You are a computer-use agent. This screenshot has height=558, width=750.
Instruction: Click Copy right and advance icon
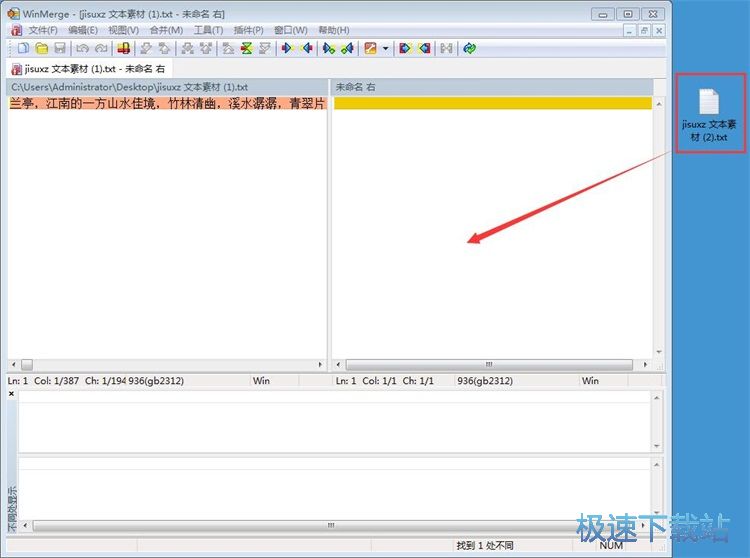[x=329, y=48]
